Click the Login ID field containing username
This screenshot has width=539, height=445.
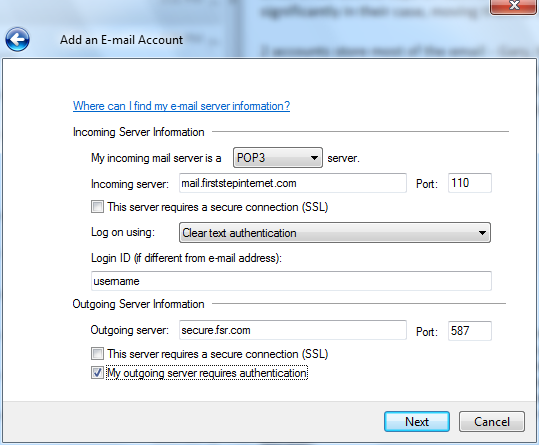click(291, 281)
